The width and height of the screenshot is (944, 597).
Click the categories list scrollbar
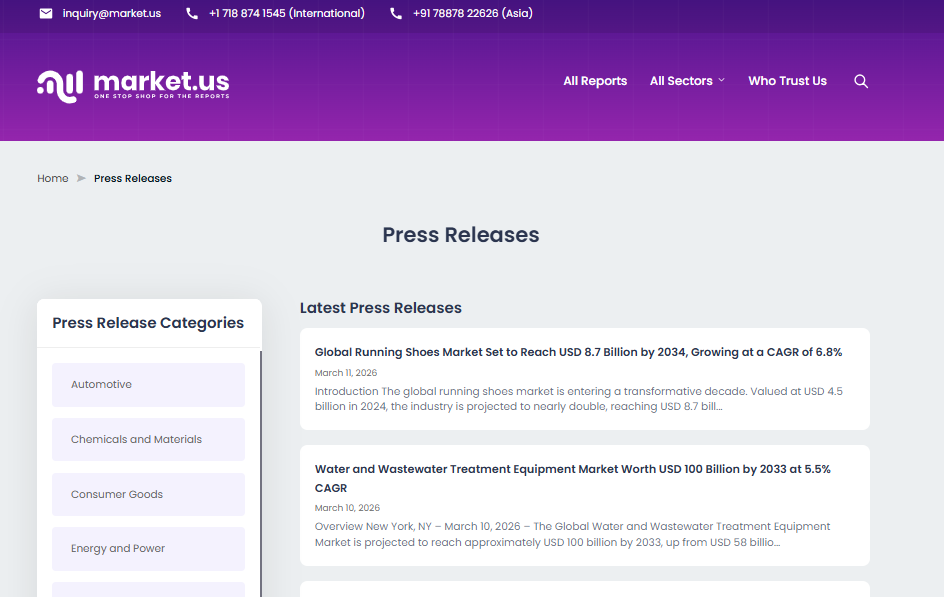(x=261, y=474)
